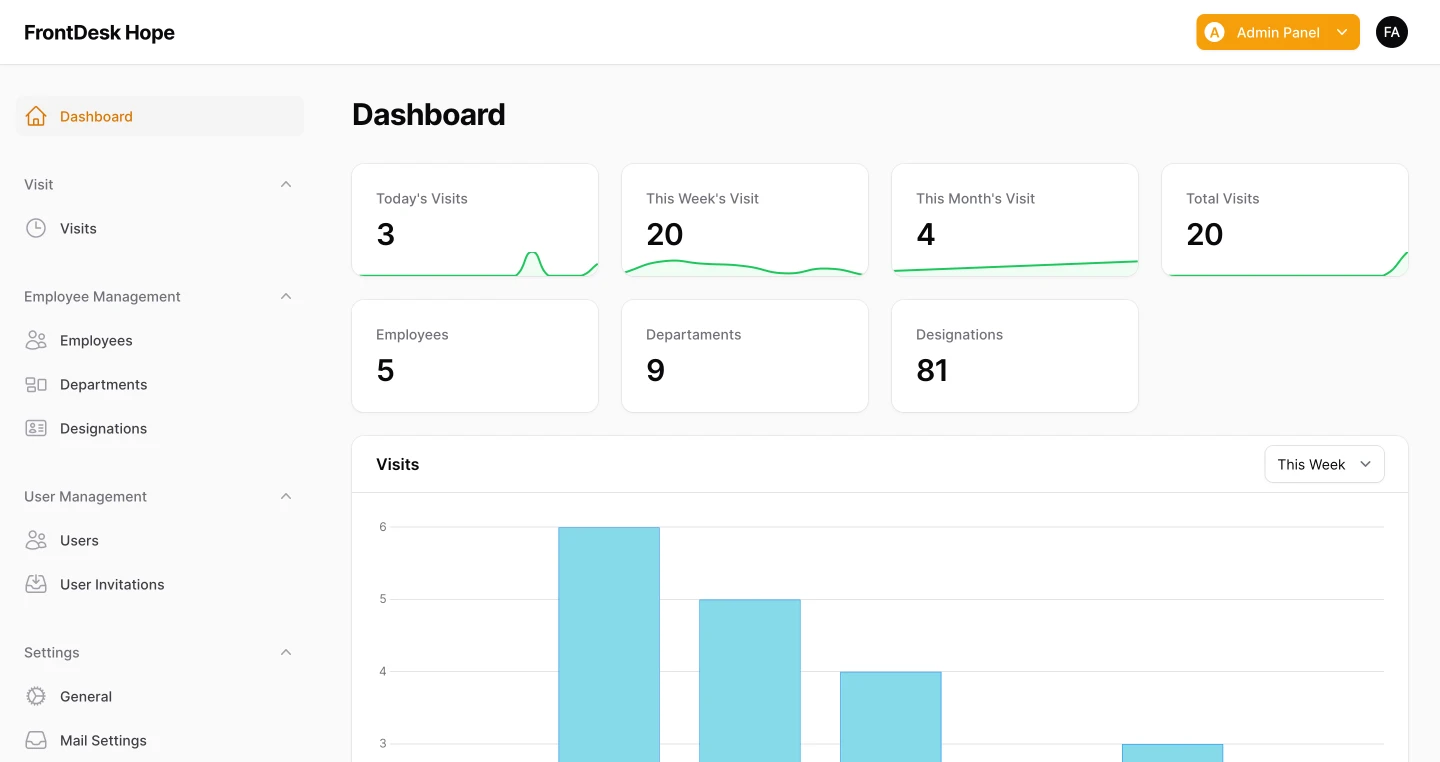
Task: Click the tallest chart bar reaching 6
Action: 609,644
